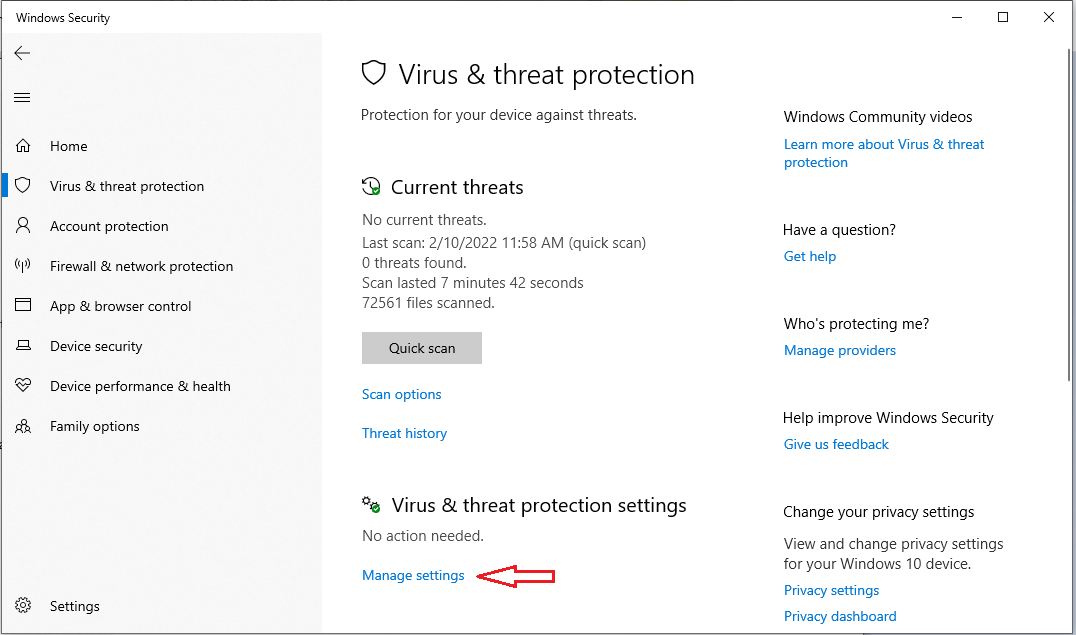This screenshot has width=1076, height=635.
Task: Click the Device security laptop icon
Action: [x=23, y=345]
